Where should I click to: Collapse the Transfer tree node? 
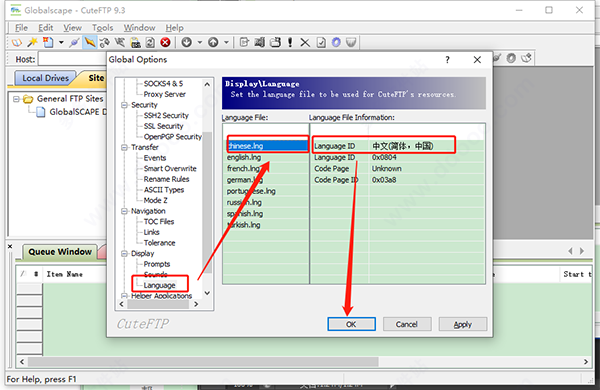[x=124, y=147]
